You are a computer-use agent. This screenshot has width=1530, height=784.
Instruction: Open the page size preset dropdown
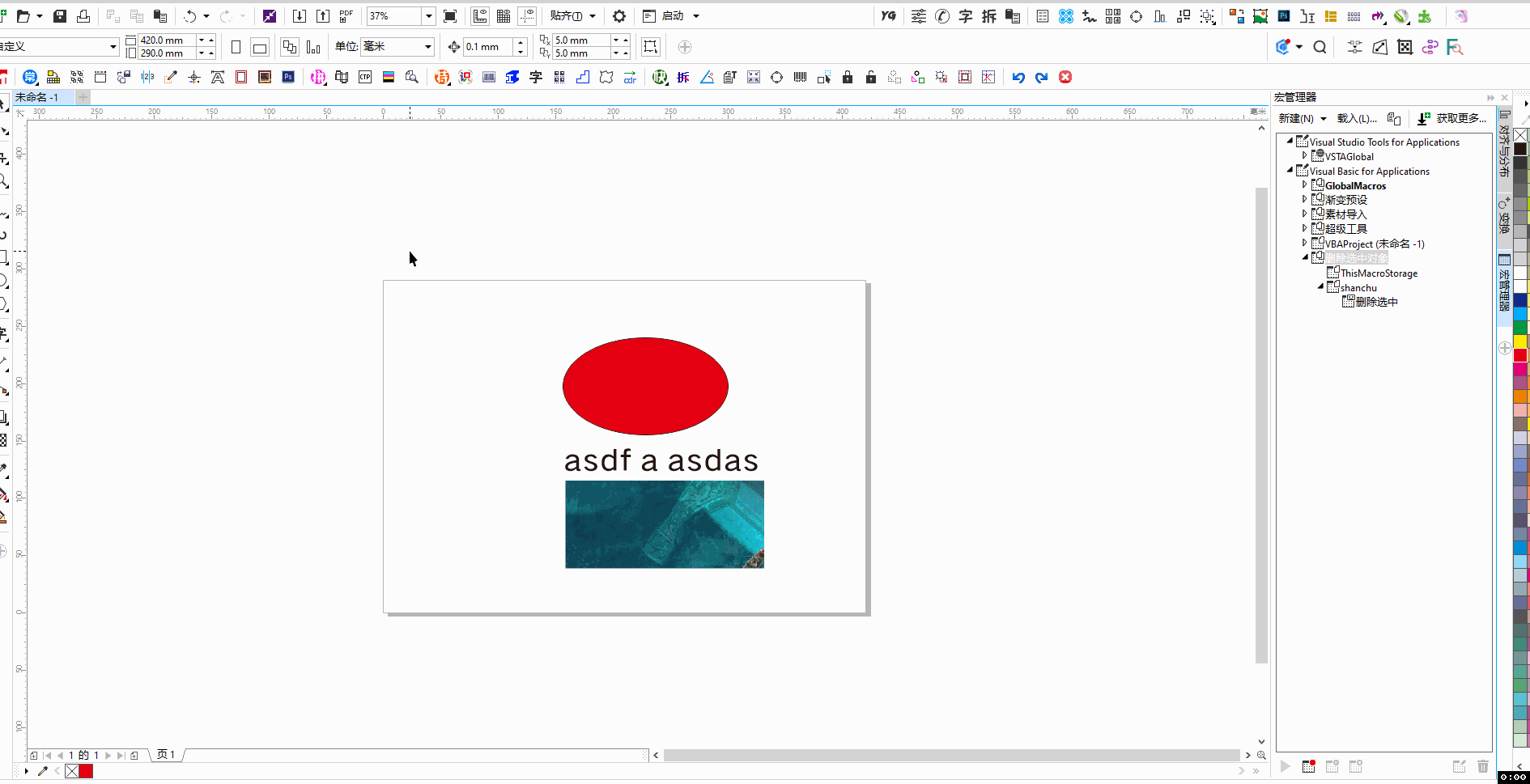coord(113,47)
